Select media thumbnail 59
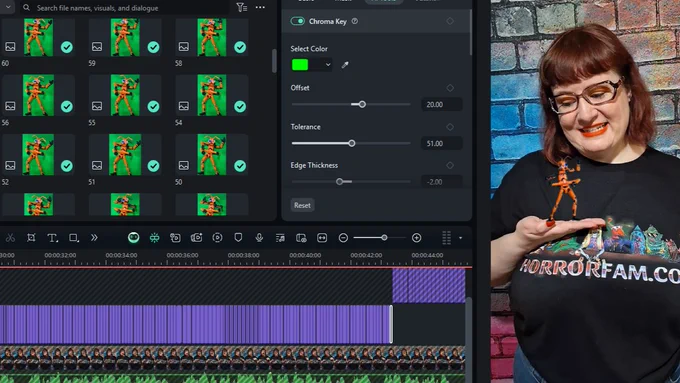Screen dimensions: 680x383 [125, 37]
